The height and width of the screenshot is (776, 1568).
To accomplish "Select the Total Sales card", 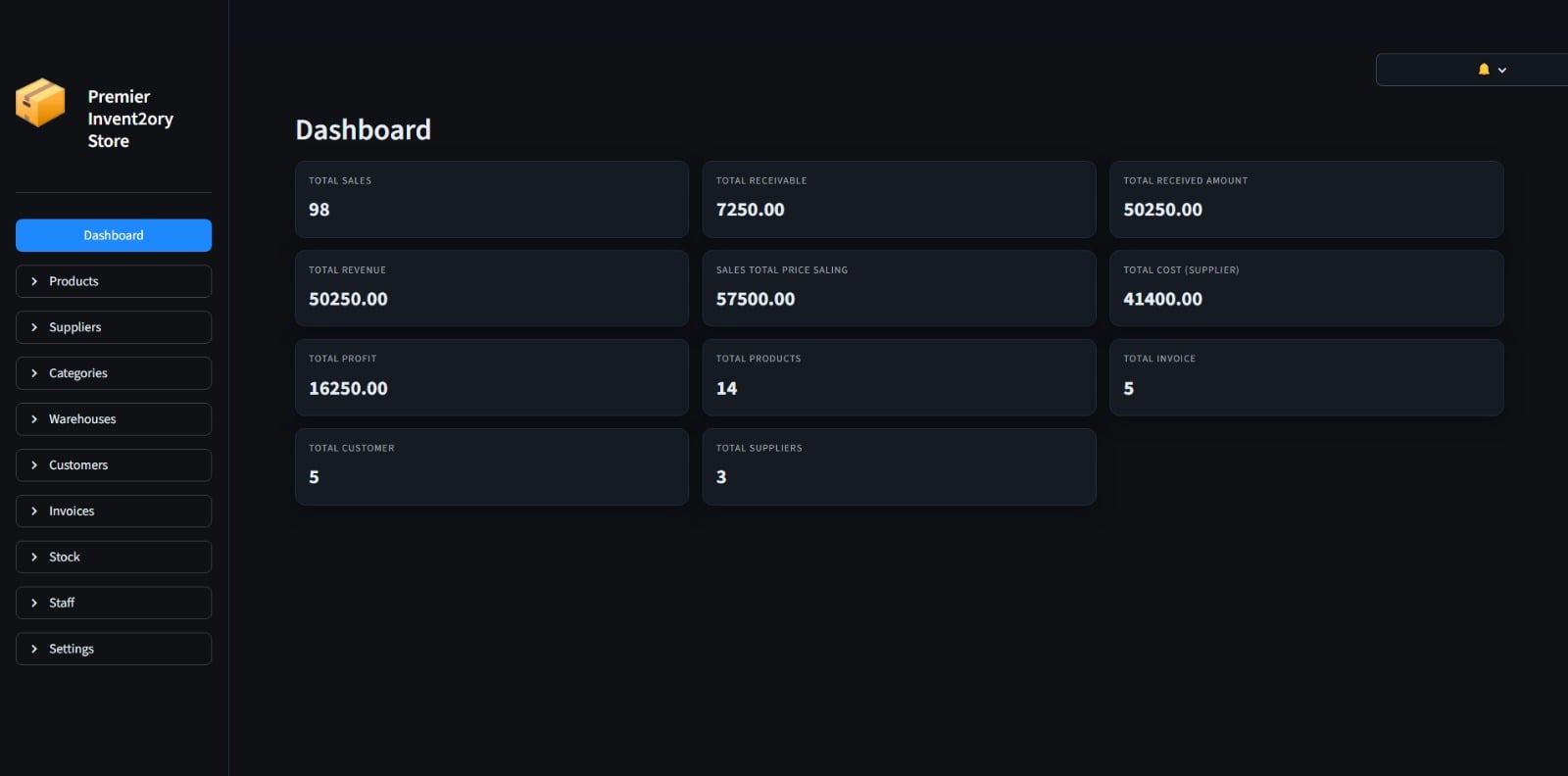I will pos(491,199).
